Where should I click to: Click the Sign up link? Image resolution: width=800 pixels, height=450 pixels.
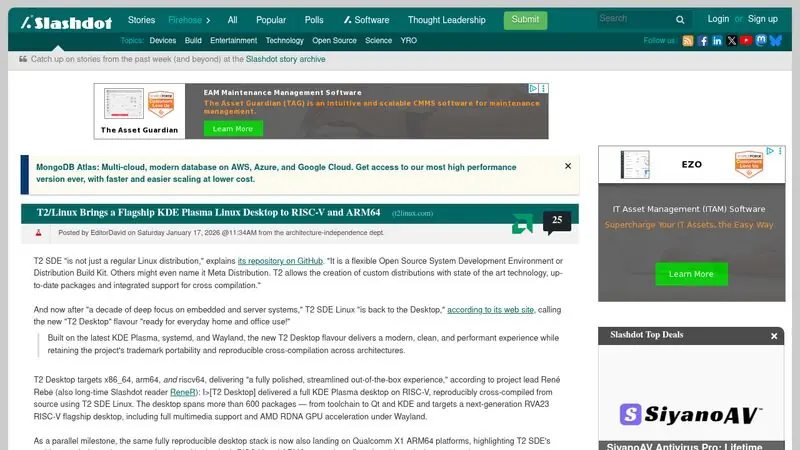(x=763, y=19)
